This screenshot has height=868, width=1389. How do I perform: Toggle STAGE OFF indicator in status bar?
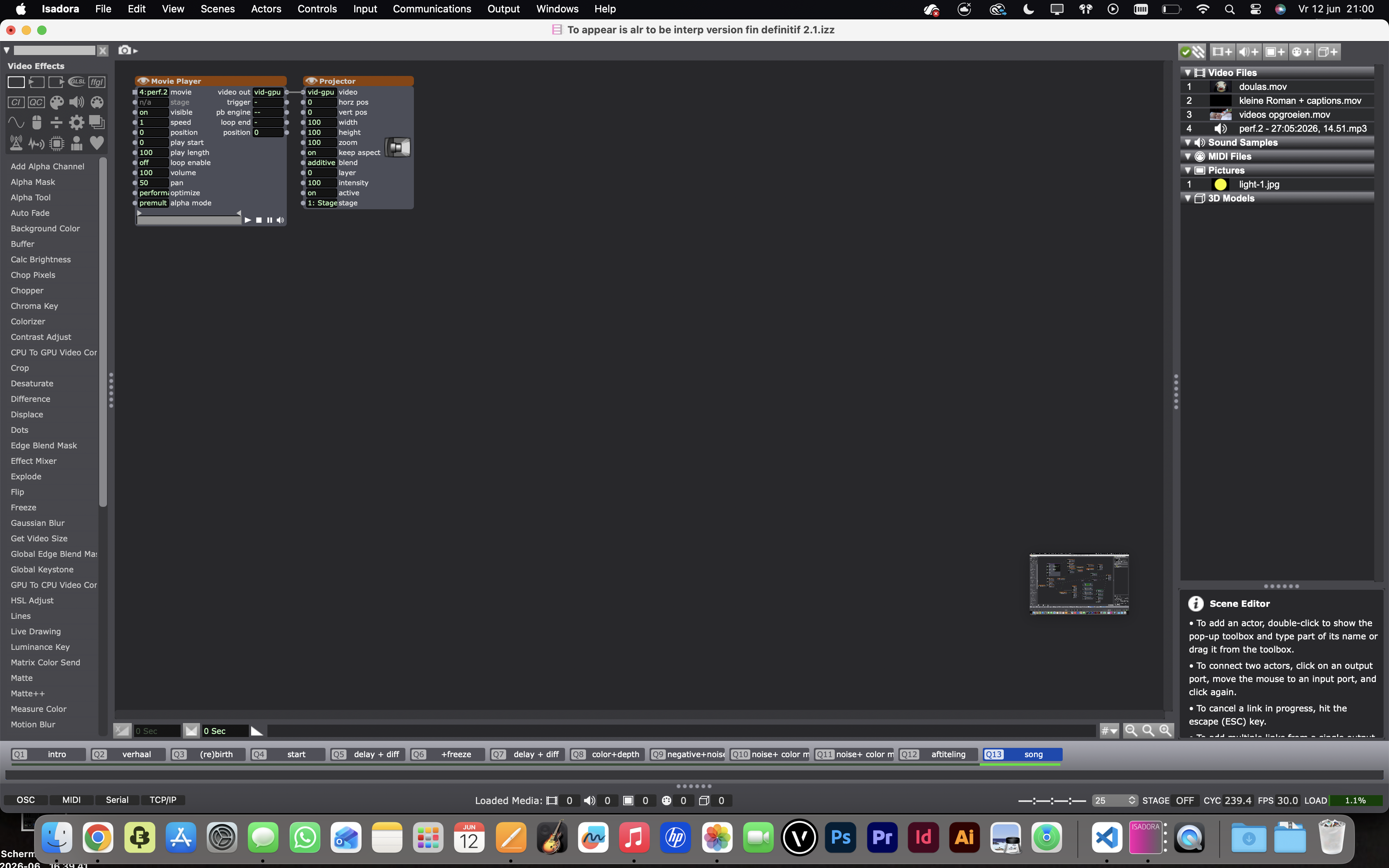[1185, 800]
